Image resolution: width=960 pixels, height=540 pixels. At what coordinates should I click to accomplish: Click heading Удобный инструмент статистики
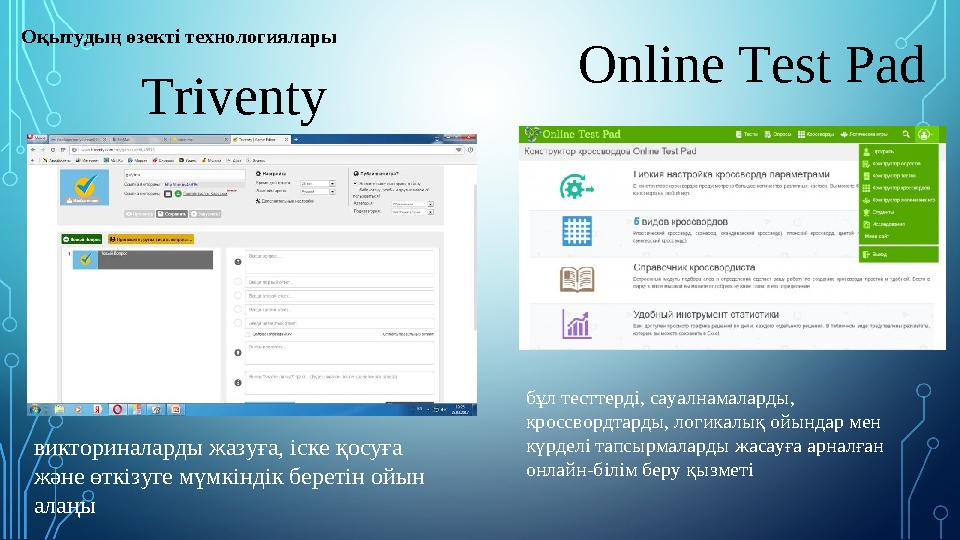point(706,314)
